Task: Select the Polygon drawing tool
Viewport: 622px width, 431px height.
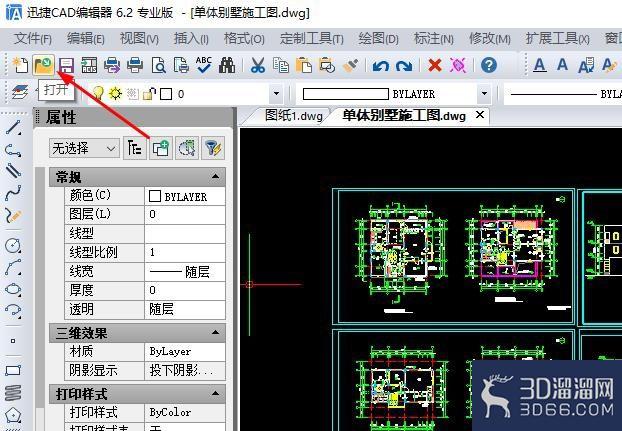Action: click(x=13, y=415)
